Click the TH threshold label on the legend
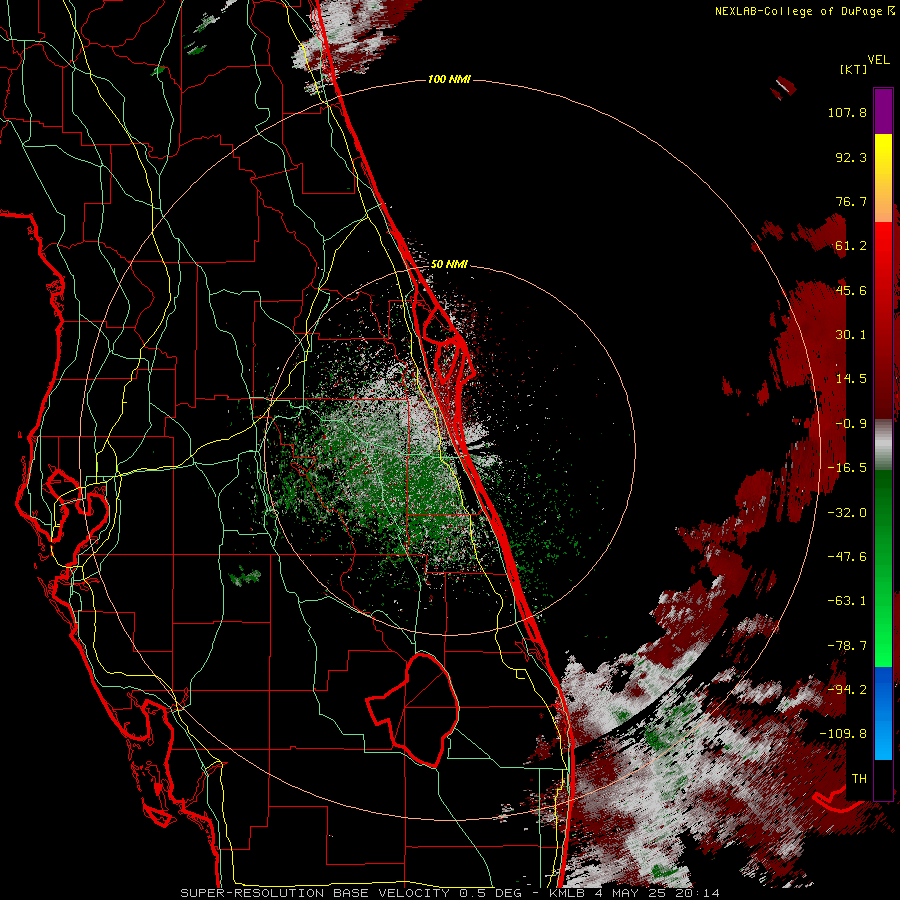The width and height of the screenshot is (900, 900). [x=859, y=779]
